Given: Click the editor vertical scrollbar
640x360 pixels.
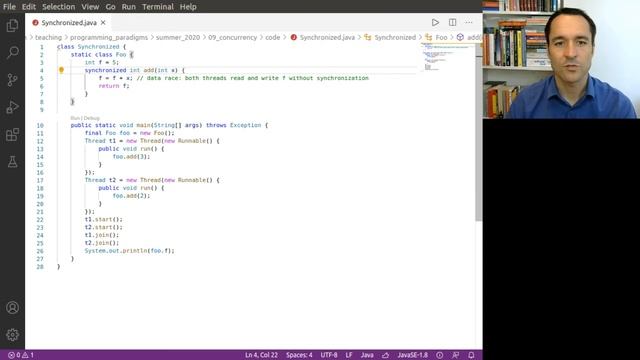Looking at the screenshot, I should 478,133.
